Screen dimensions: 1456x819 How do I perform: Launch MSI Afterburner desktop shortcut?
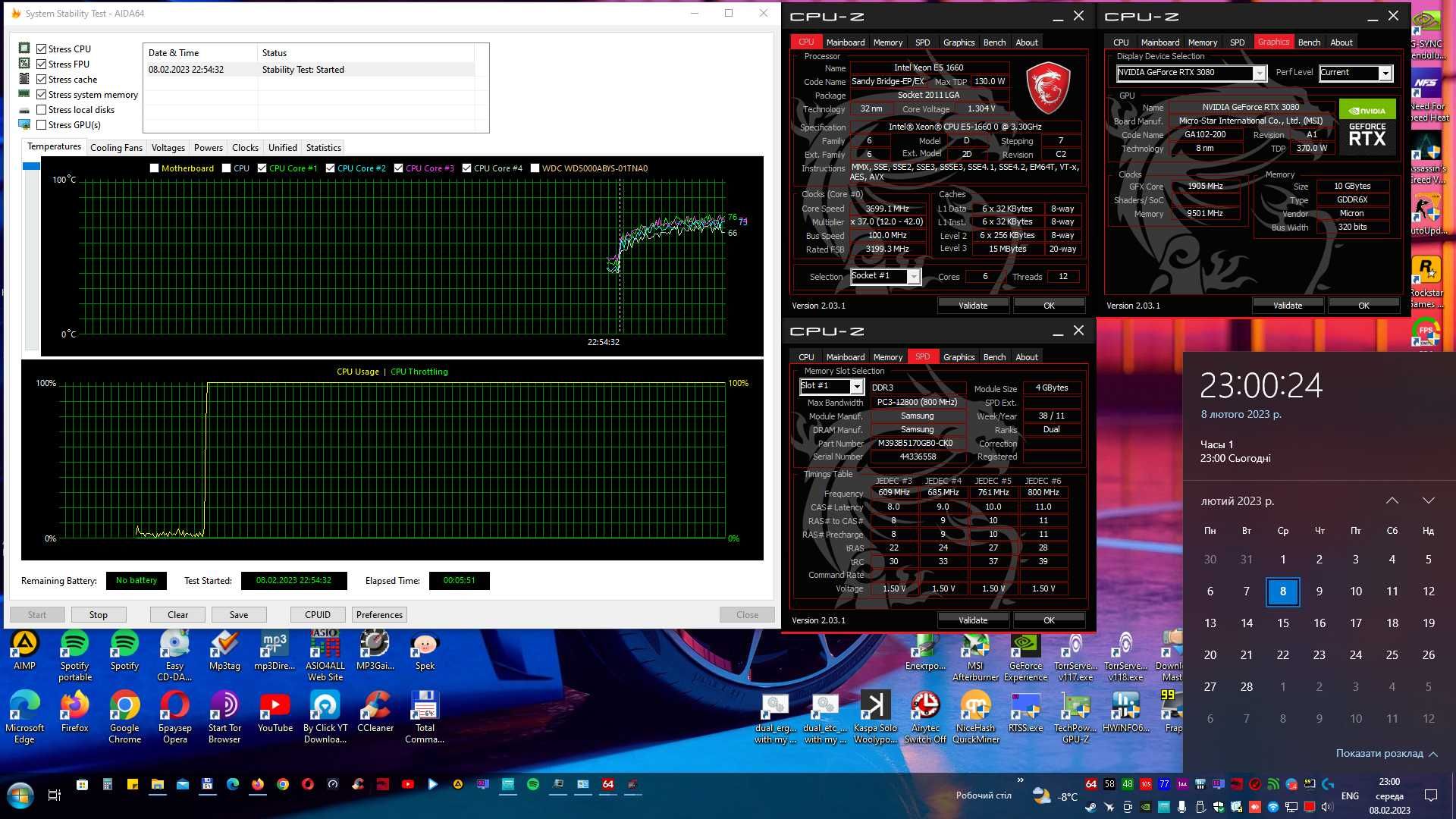[x=975, y=655]
